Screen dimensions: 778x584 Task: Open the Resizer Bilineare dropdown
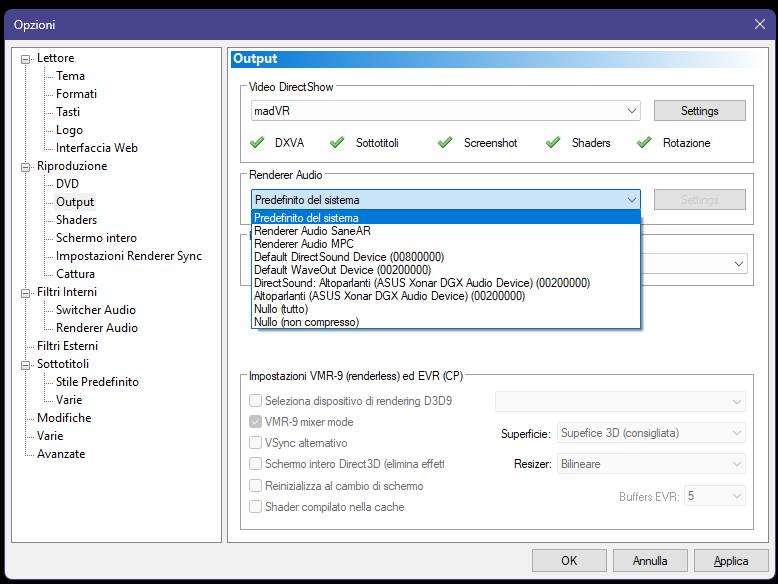pos(651,464)
